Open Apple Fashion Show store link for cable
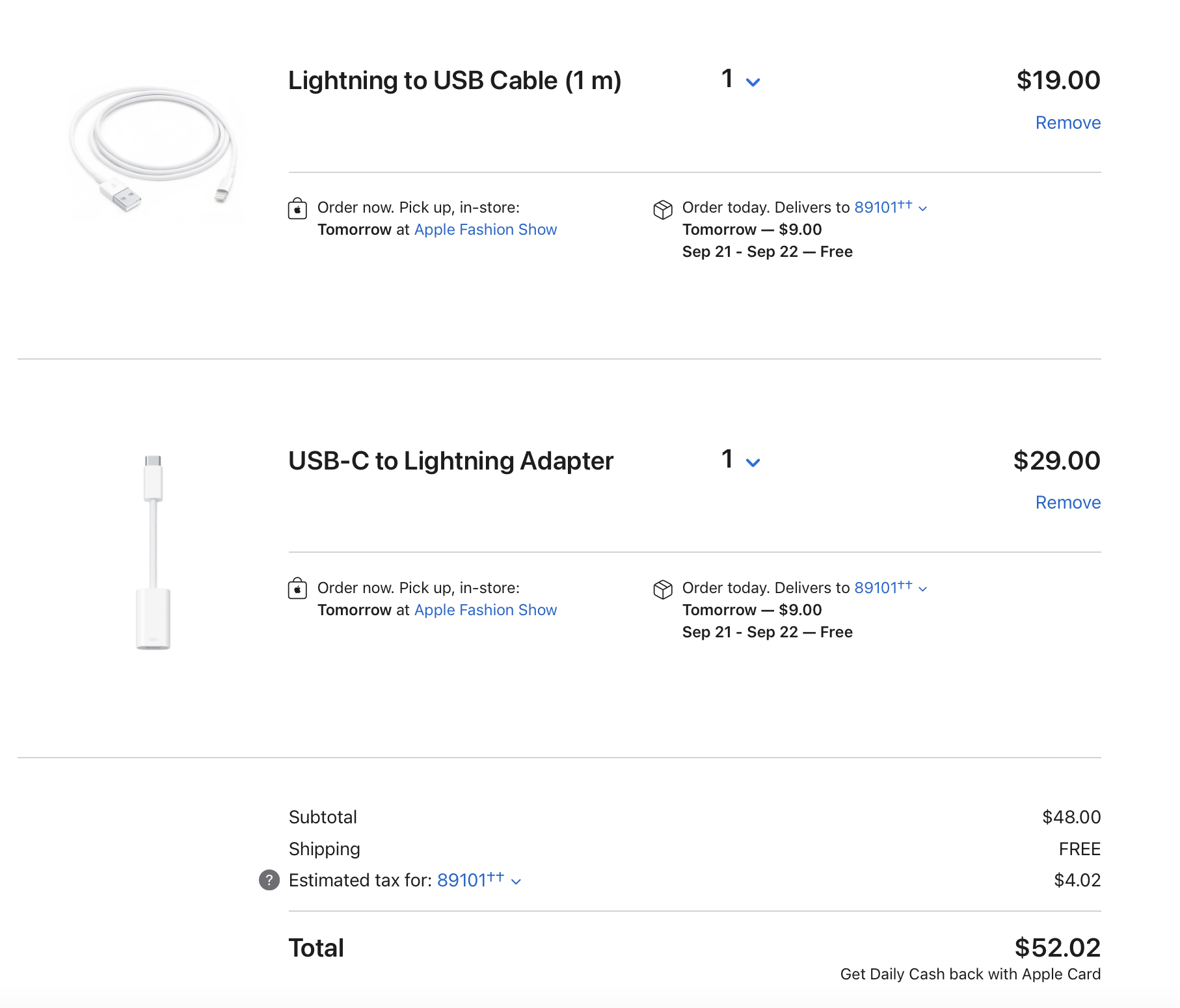The width and height of the screenshot is (1180, 1008). (485, 230)
